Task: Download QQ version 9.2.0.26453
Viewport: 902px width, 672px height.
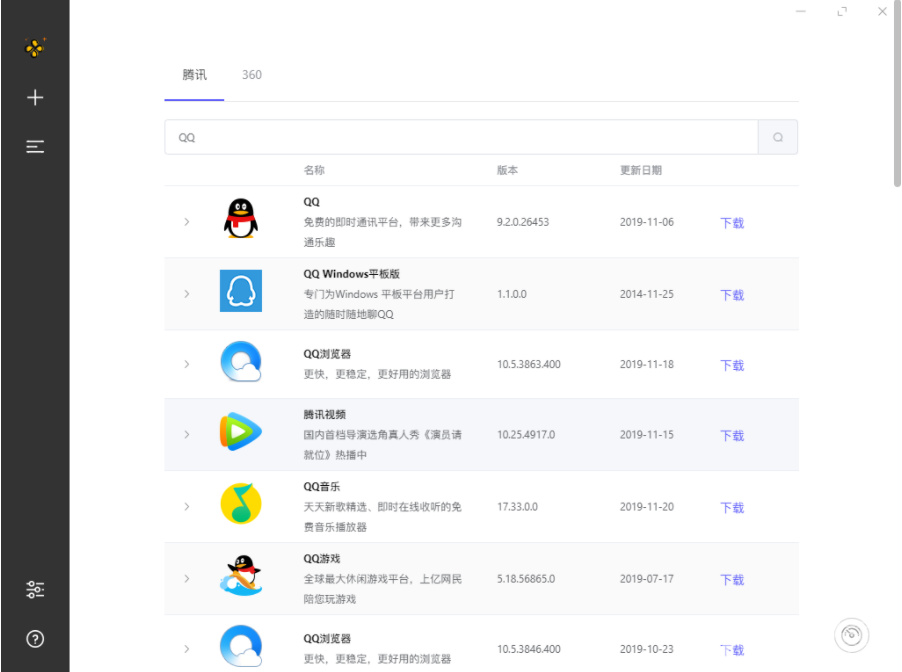Action: 732,223
